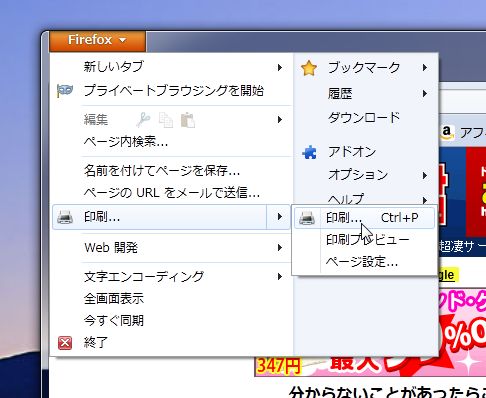Viewport: 486px width, 398px height.
Task: Click the cut scissors icon
Action: 143,120
